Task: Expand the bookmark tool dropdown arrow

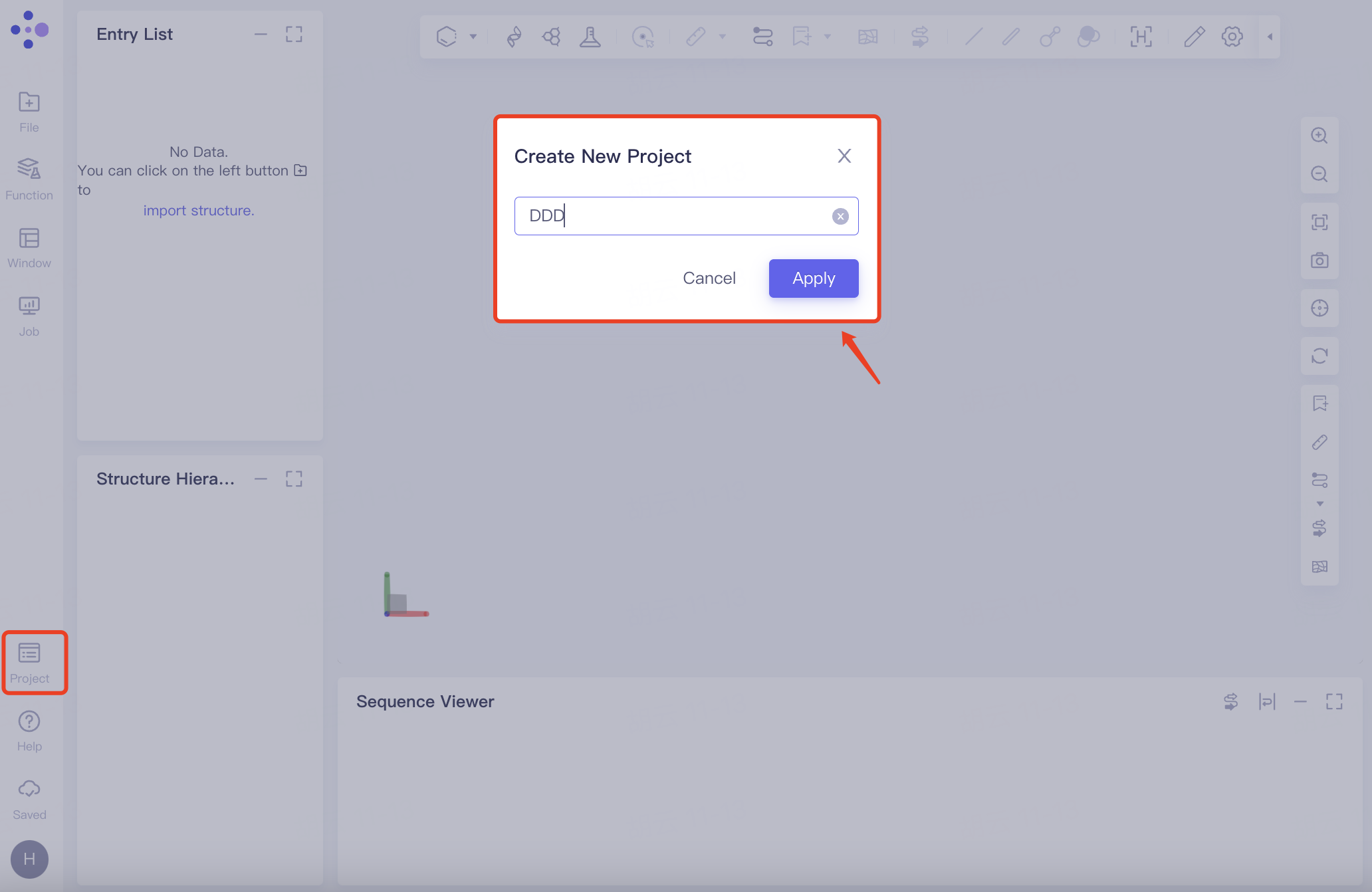Action: click(x=827, y=37)
